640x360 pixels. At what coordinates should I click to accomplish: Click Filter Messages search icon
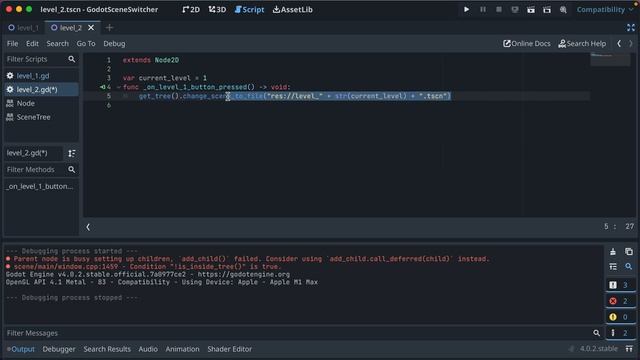pyautogui.click(x=596, y=333)
